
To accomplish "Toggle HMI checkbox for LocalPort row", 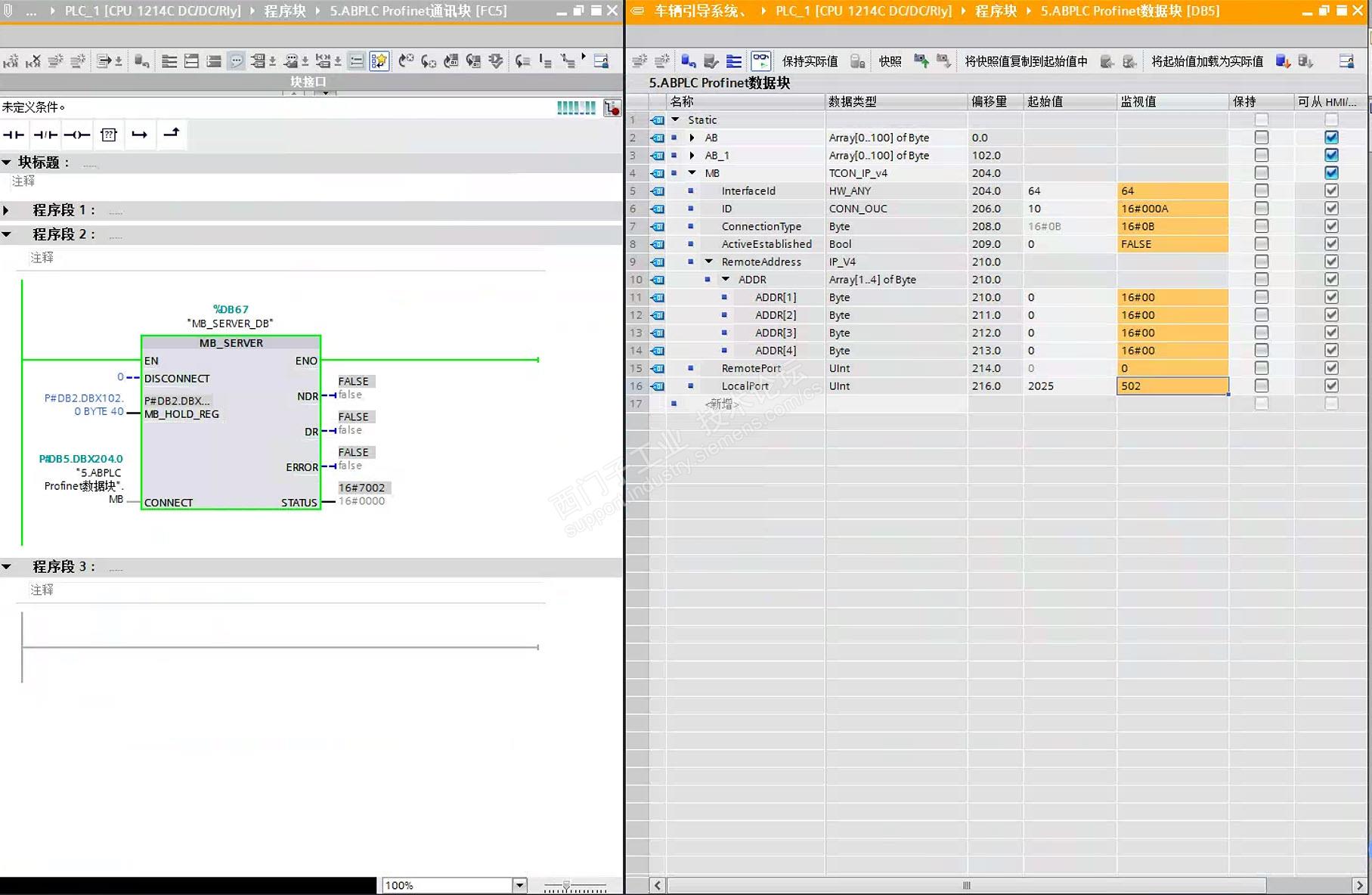I will (x=1331, y=386).
